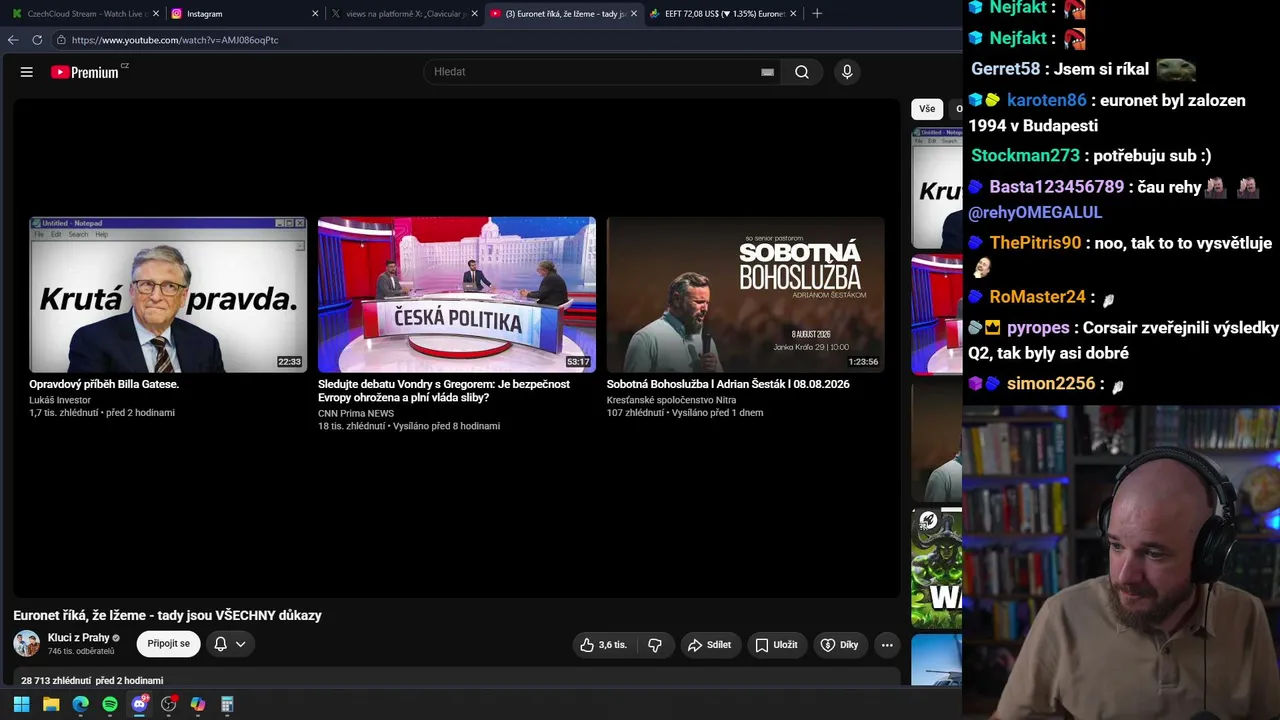Close the EEFT 72,08 US$ tab
The height and width of the screenshot is (720, 1280).
pos(793,14)
